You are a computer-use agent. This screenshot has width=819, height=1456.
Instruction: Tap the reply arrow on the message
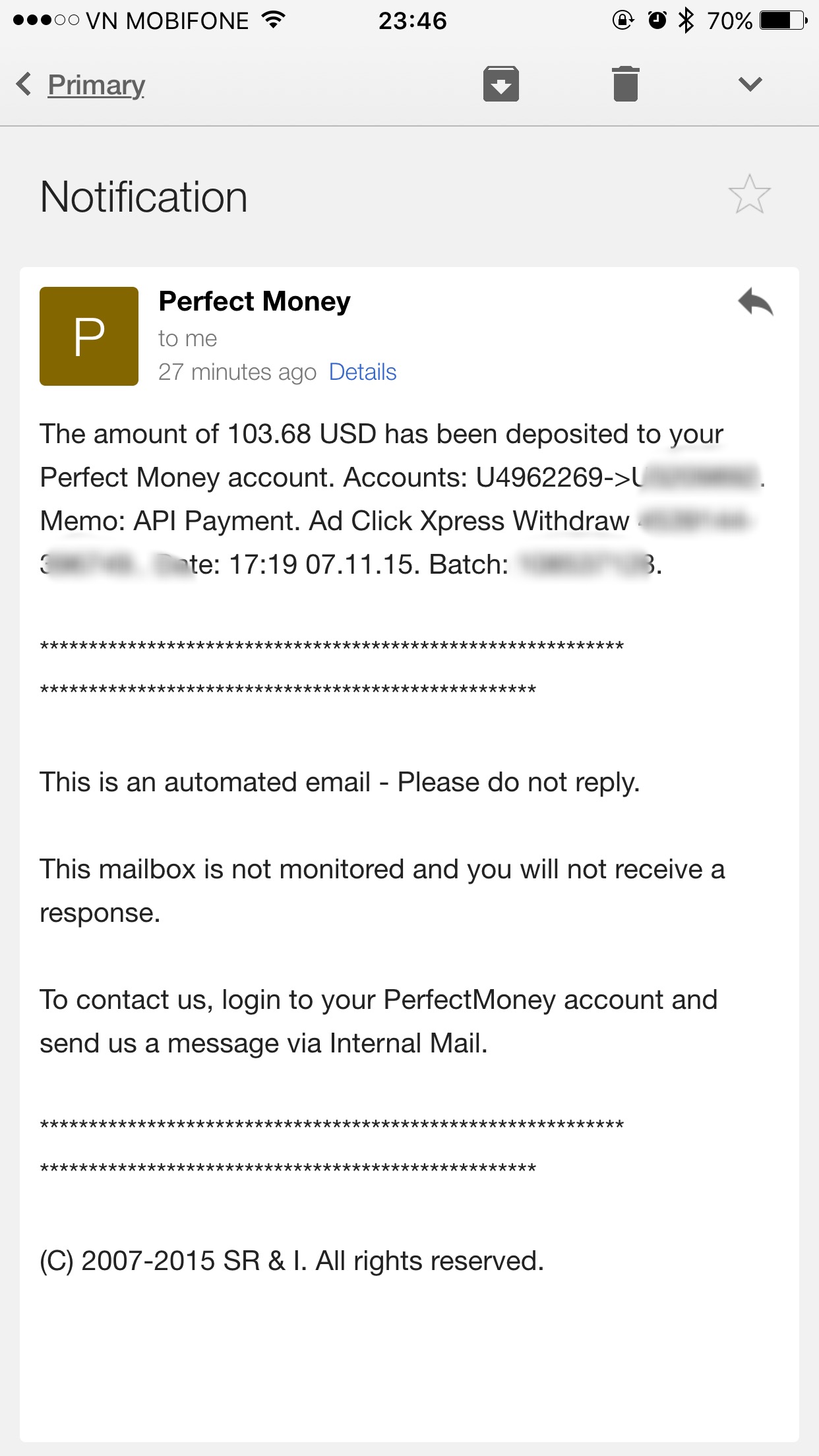[x=755, y=303]
